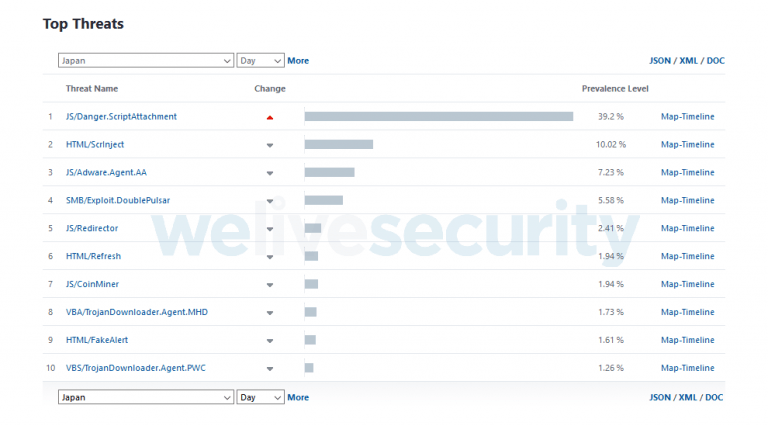768x426 pixels.
Task: Download the top JSON export
Action: (660, 61)
